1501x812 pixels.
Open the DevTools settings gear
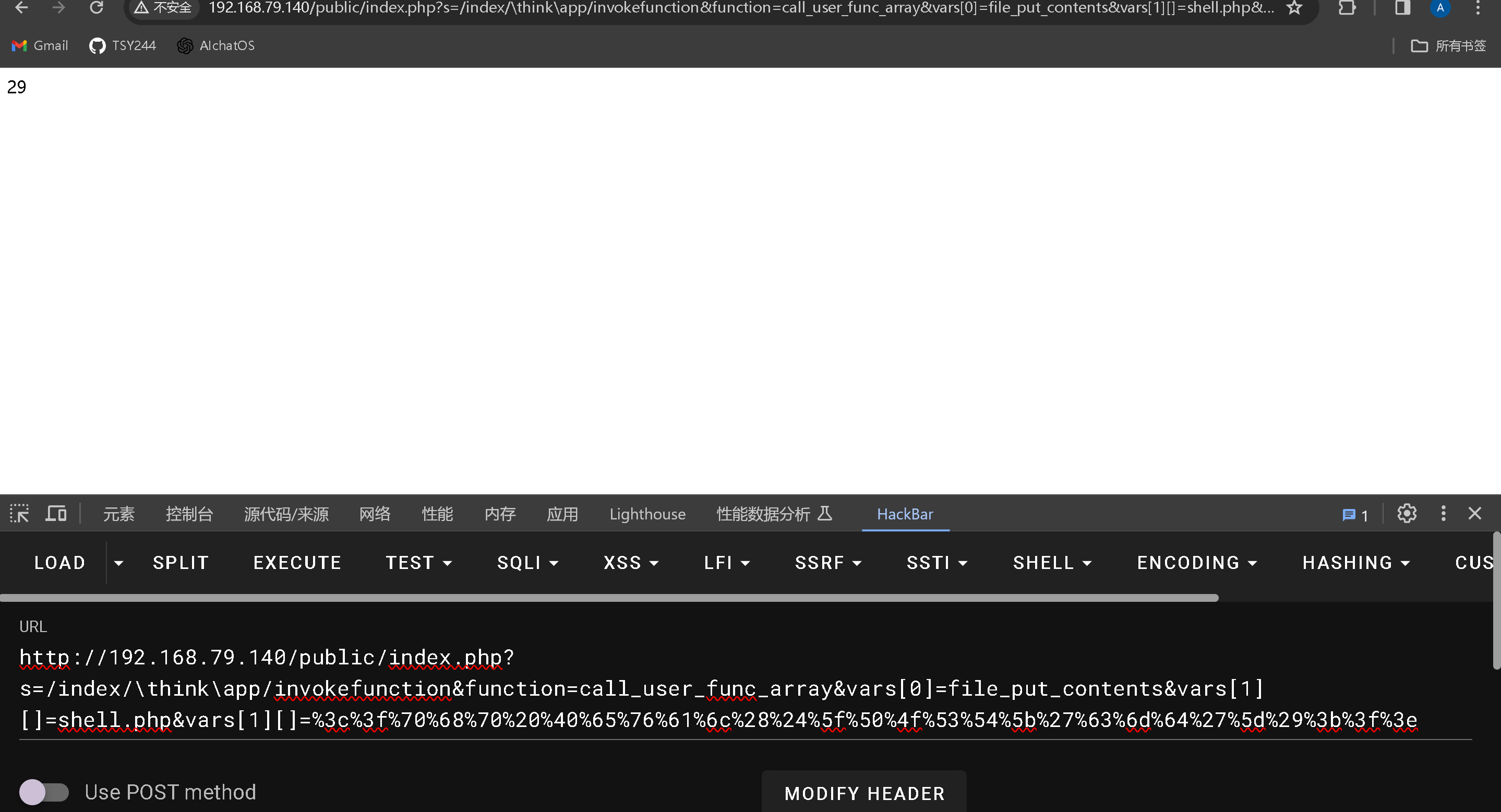pyautogui.click(x=1407, y=514)
